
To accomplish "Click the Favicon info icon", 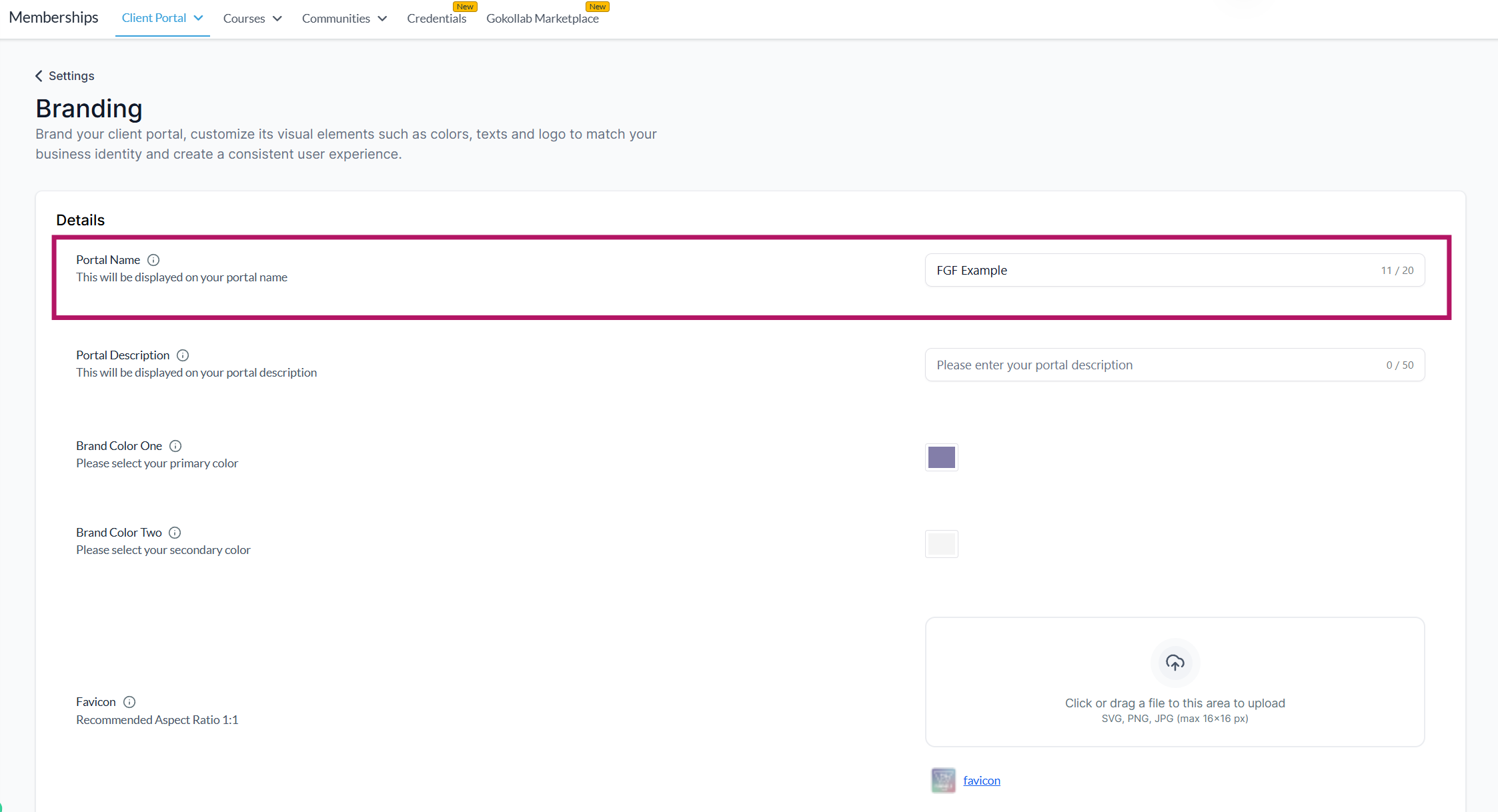I will coord(129,702).
